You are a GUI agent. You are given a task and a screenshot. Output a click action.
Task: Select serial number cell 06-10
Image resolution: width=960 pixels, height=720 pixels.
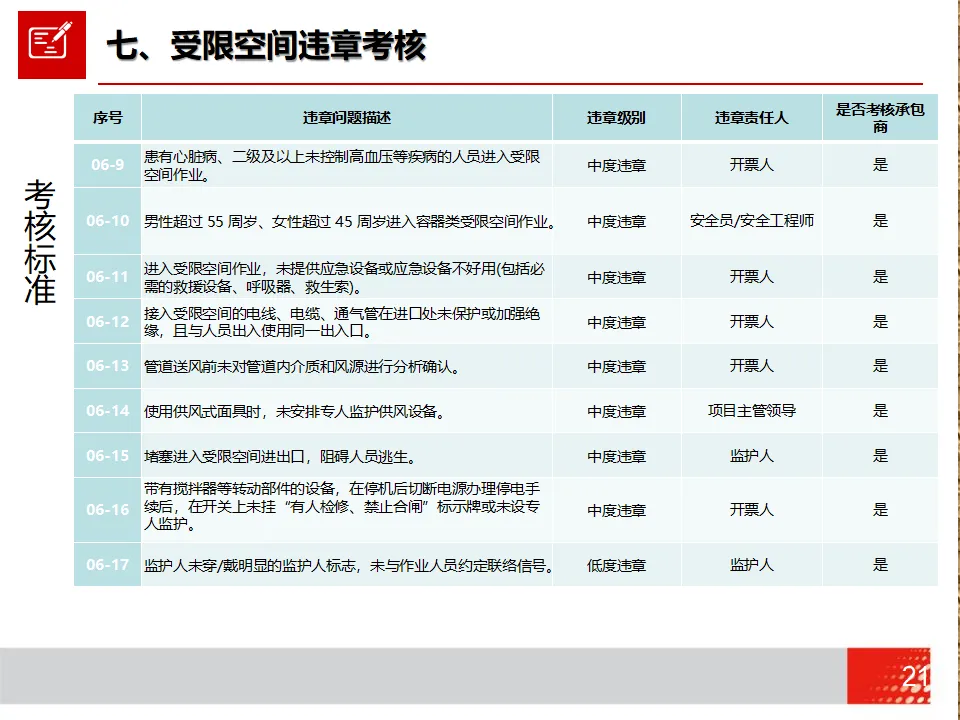coord(108,221)
